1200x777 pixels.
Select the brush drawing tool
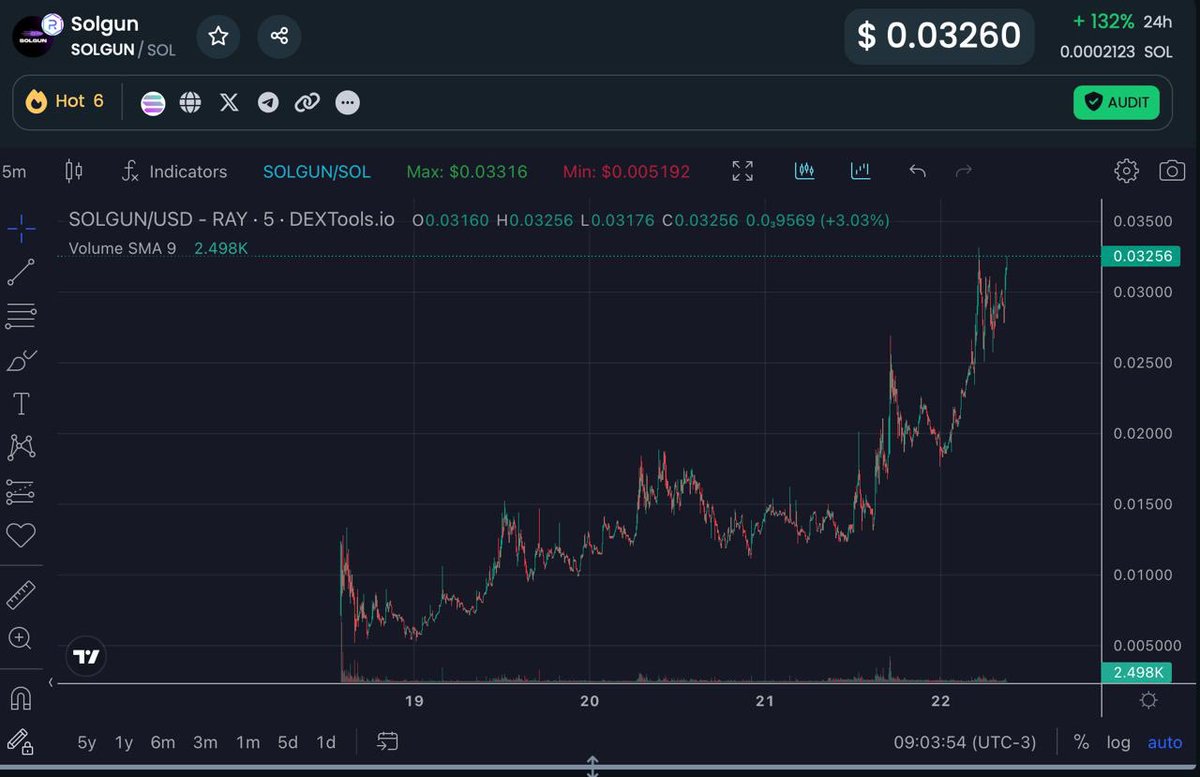click(x=21, y=360)
